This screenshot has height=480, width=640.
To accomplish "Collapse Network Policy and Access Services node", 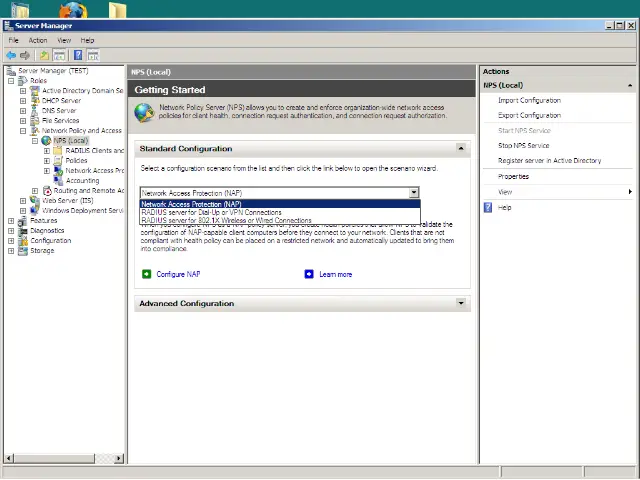I will [23, 131].
